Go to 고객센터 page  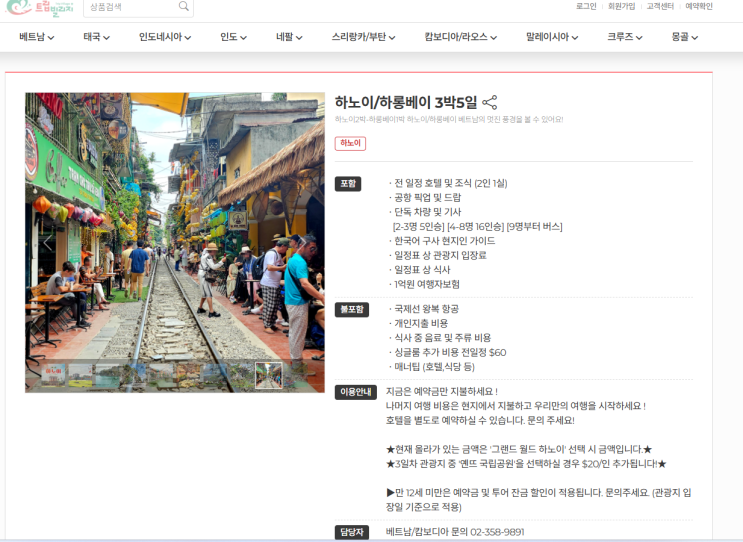coord(660,6)
